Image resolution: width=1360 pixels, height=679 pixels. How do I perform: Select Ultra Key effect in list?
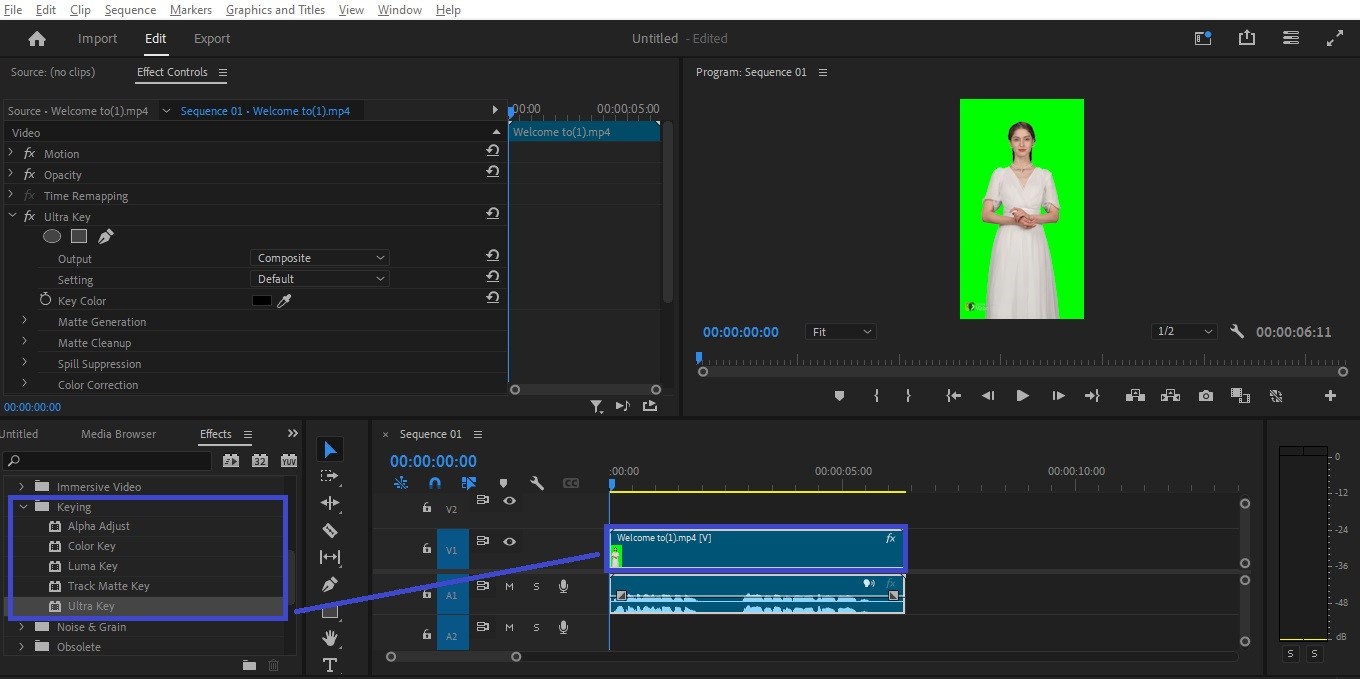pos(91,606)
